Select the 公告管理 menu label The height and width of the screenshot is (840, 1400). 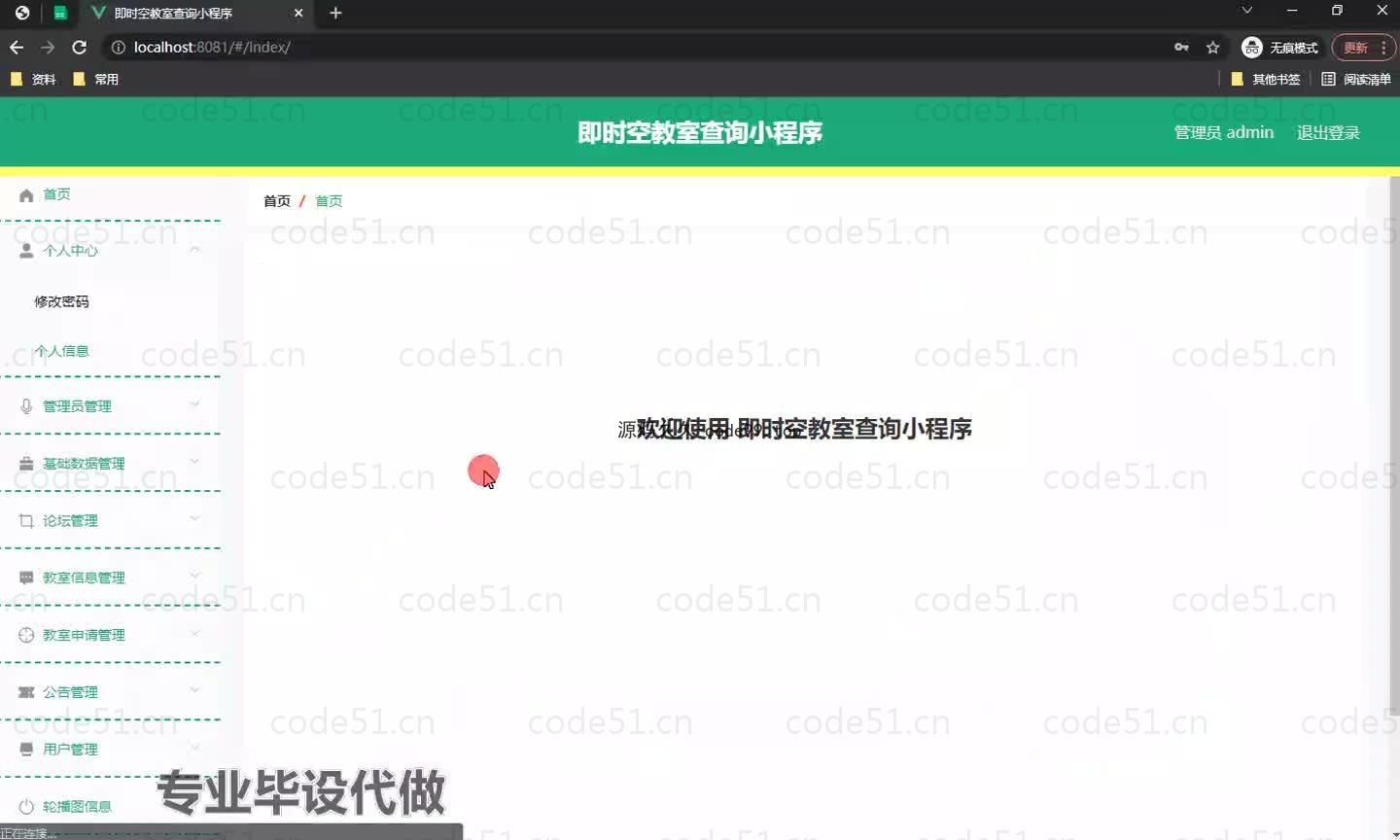[x=70, y=692]
